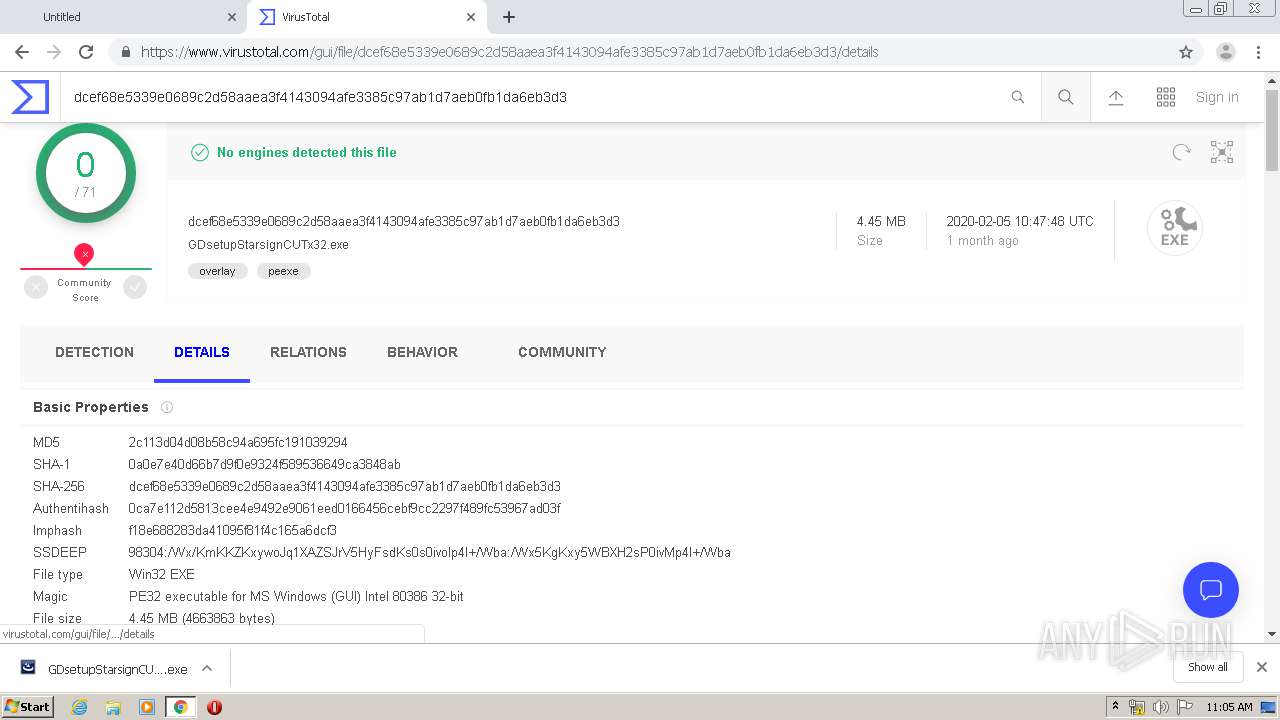Click the Chrome forward arrow
The width and height of the screenshot is (1280, 720).
tap(54, 52)
